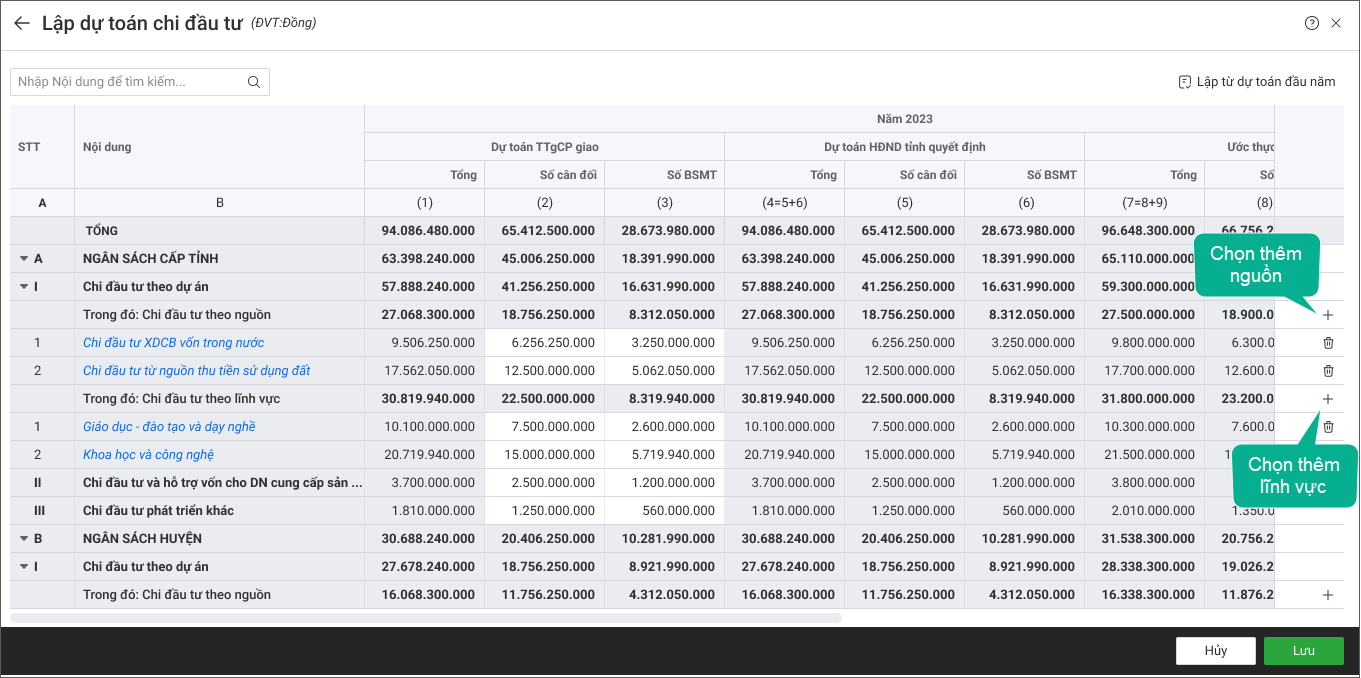This screenshot has width=1361, height=678.
Task: Click Lập từ dự toán đầu năm
Action: click(1257, 82)
